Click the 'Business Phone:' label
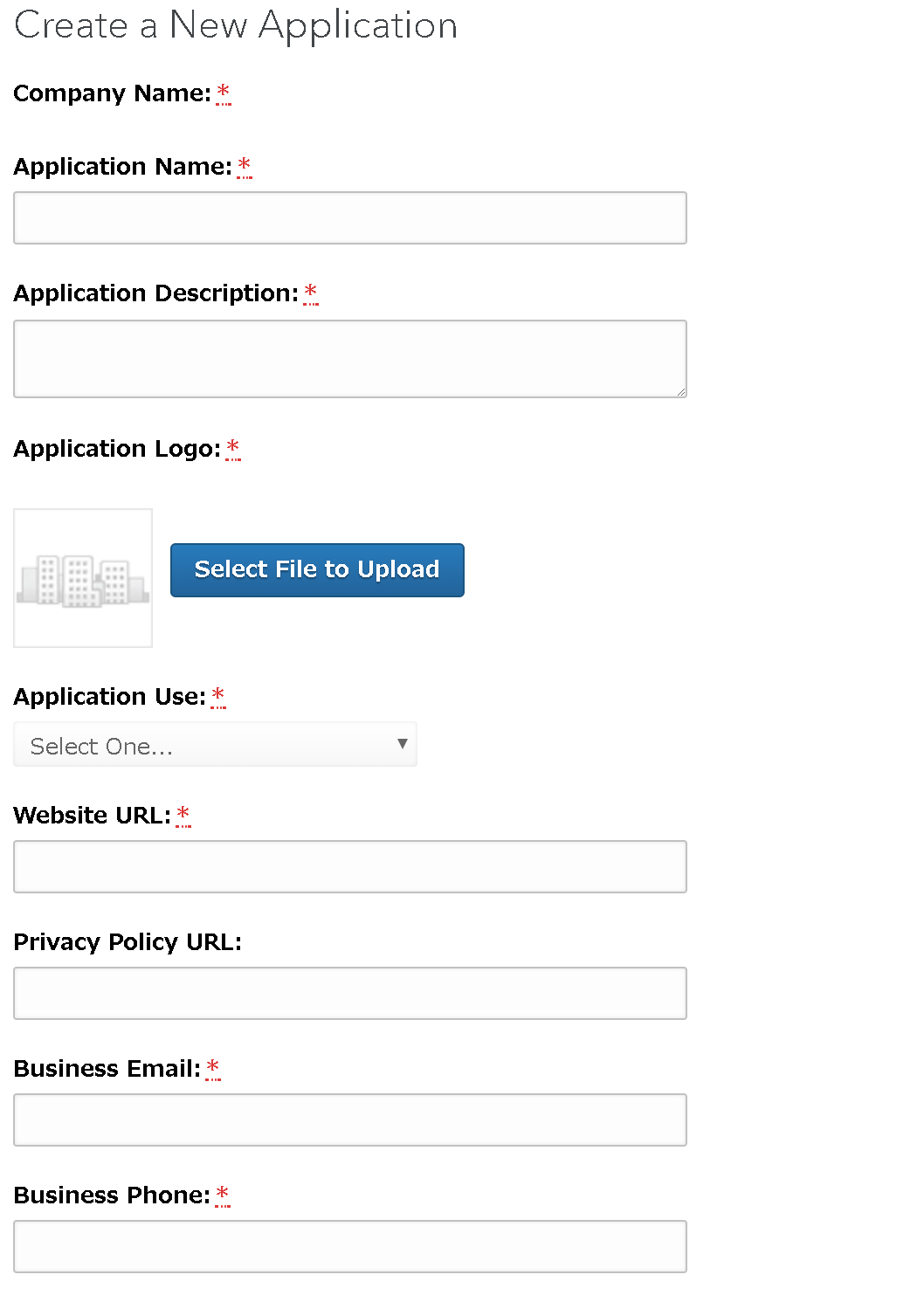The image size is (924, 1316). pyautogui.click(x=112, y=1195)
